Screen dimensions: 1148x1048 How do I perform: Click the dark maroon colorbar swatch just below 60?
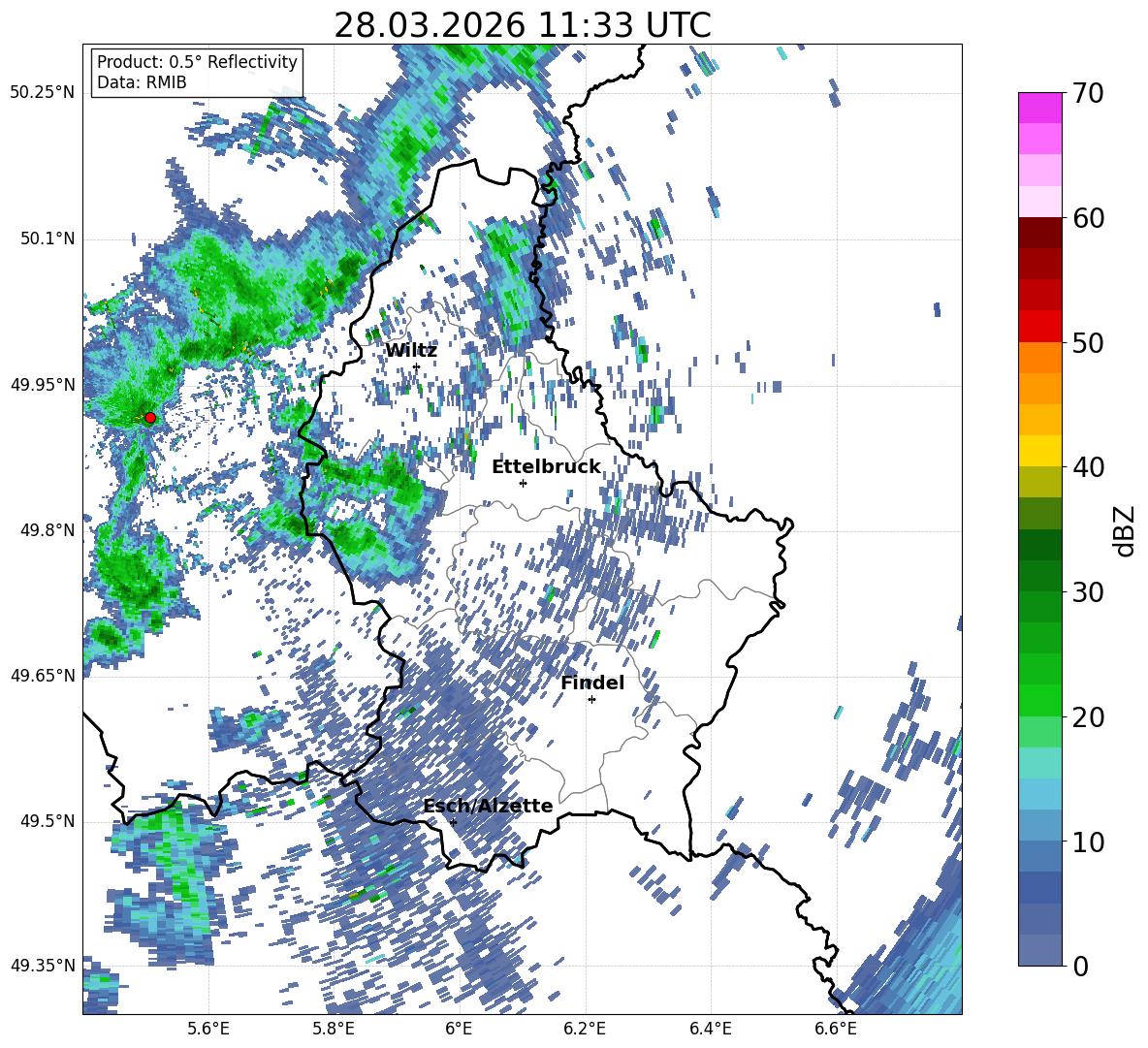coord(1039,233)
